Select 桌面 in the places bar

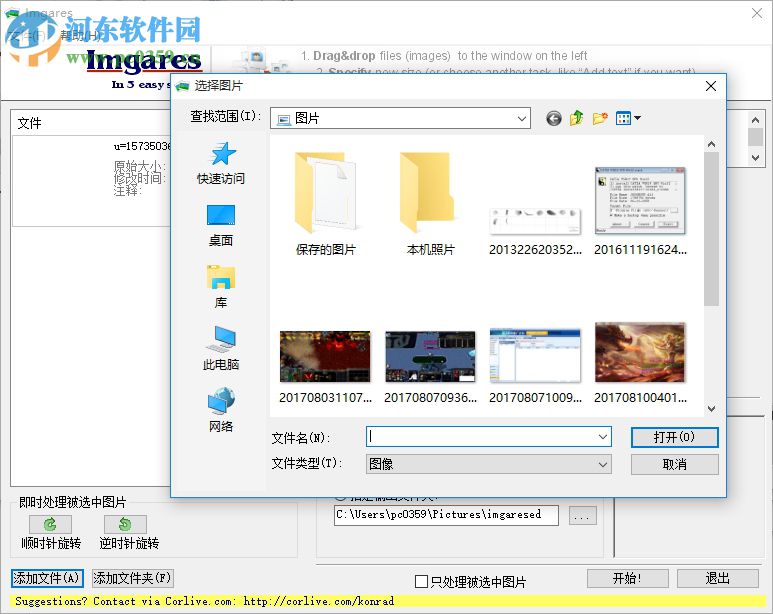[x=221, y=226]
